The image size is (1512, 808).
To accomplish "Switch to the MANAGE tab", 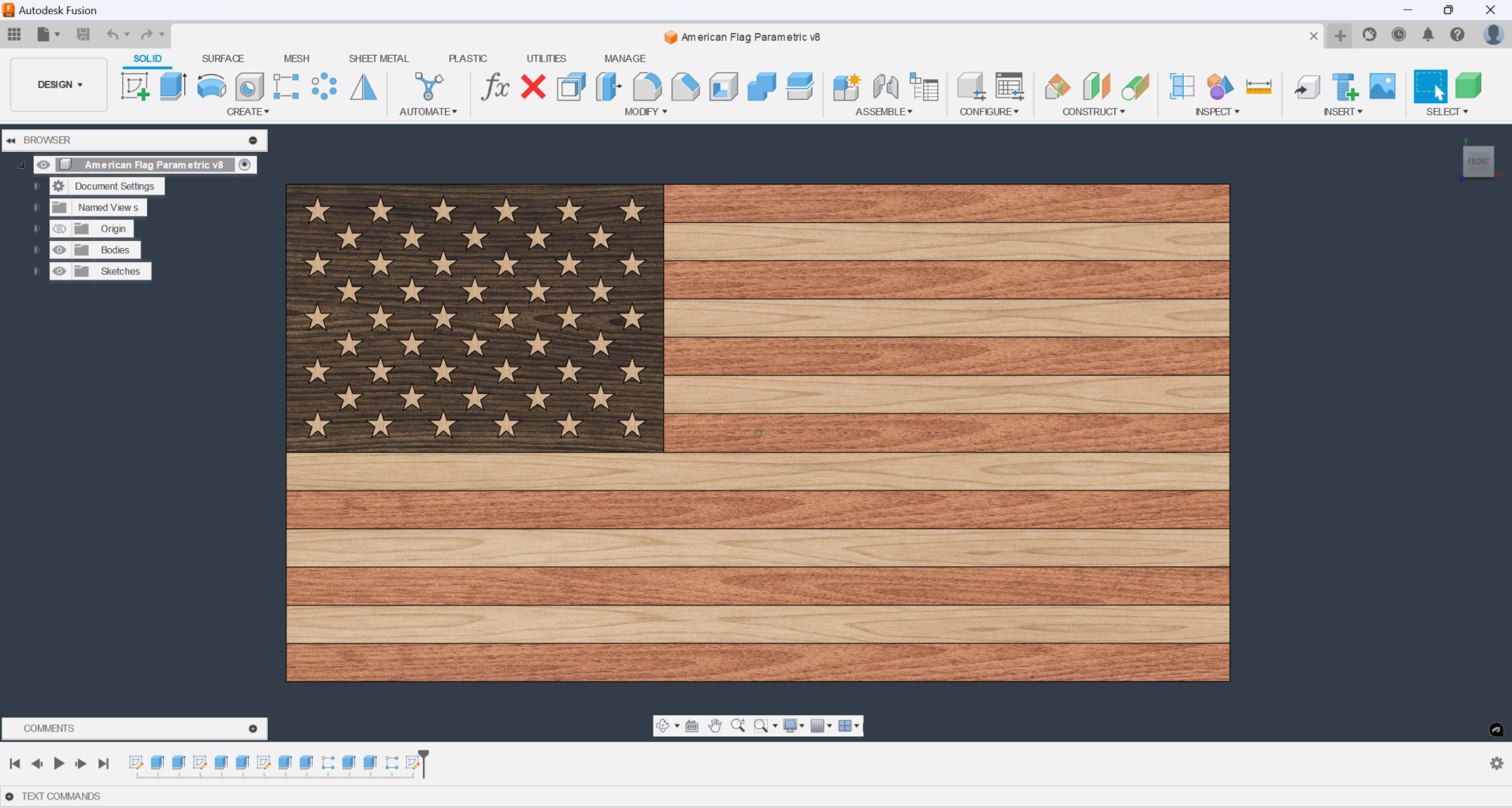I will [624, 58].
